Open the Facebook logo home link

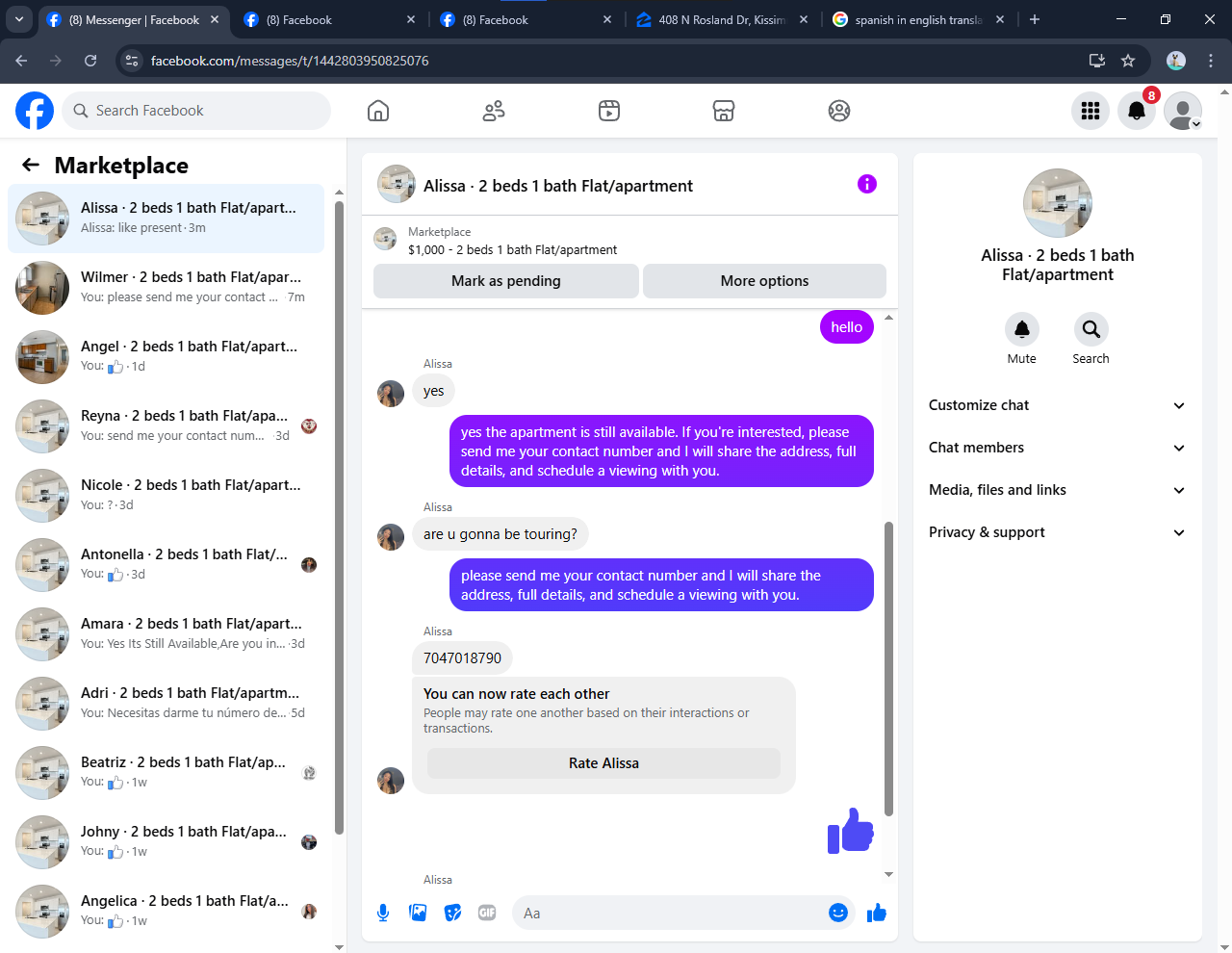35,111
